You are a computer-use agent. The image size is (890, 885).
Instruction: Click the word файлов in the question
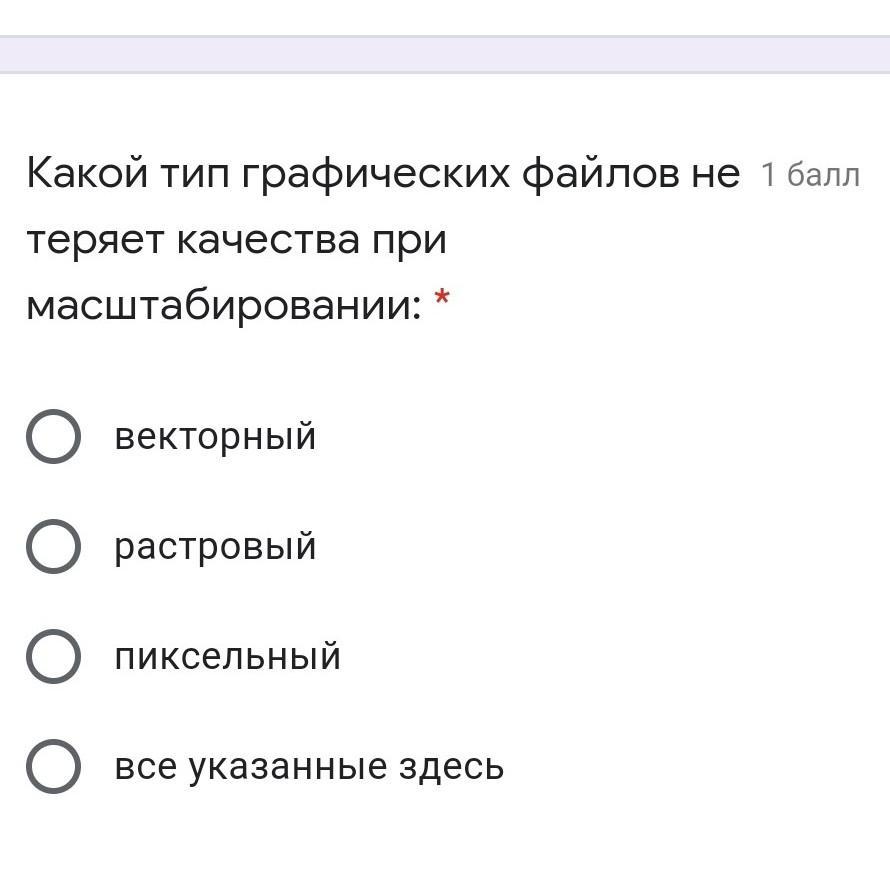600,175
